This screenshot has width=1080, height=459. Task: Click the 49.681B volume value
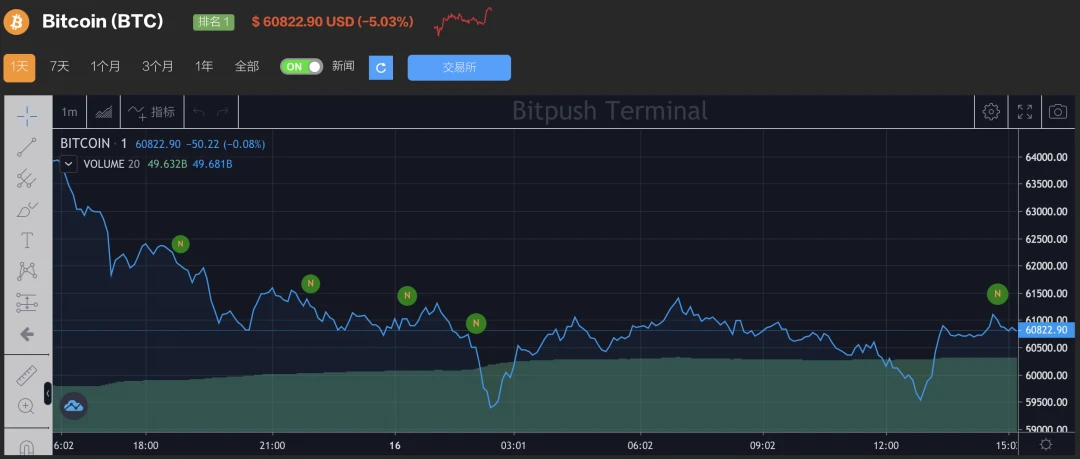(212, 164)
